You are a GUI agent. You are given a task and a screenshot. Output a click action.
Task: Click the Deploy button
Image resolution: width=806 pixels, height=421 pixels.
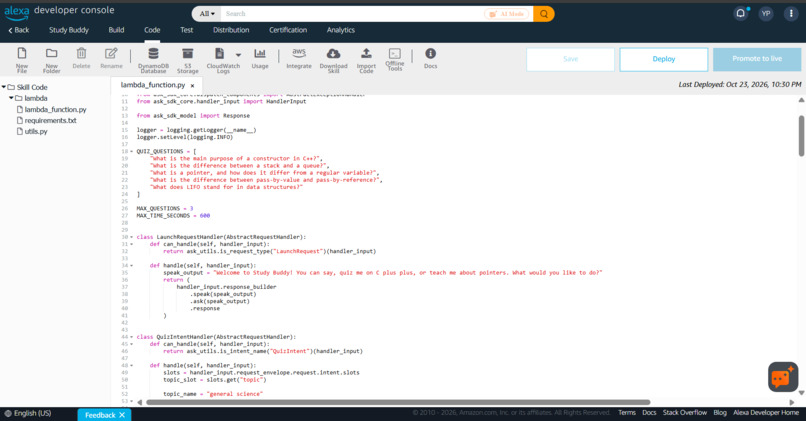tap(664, 59)
